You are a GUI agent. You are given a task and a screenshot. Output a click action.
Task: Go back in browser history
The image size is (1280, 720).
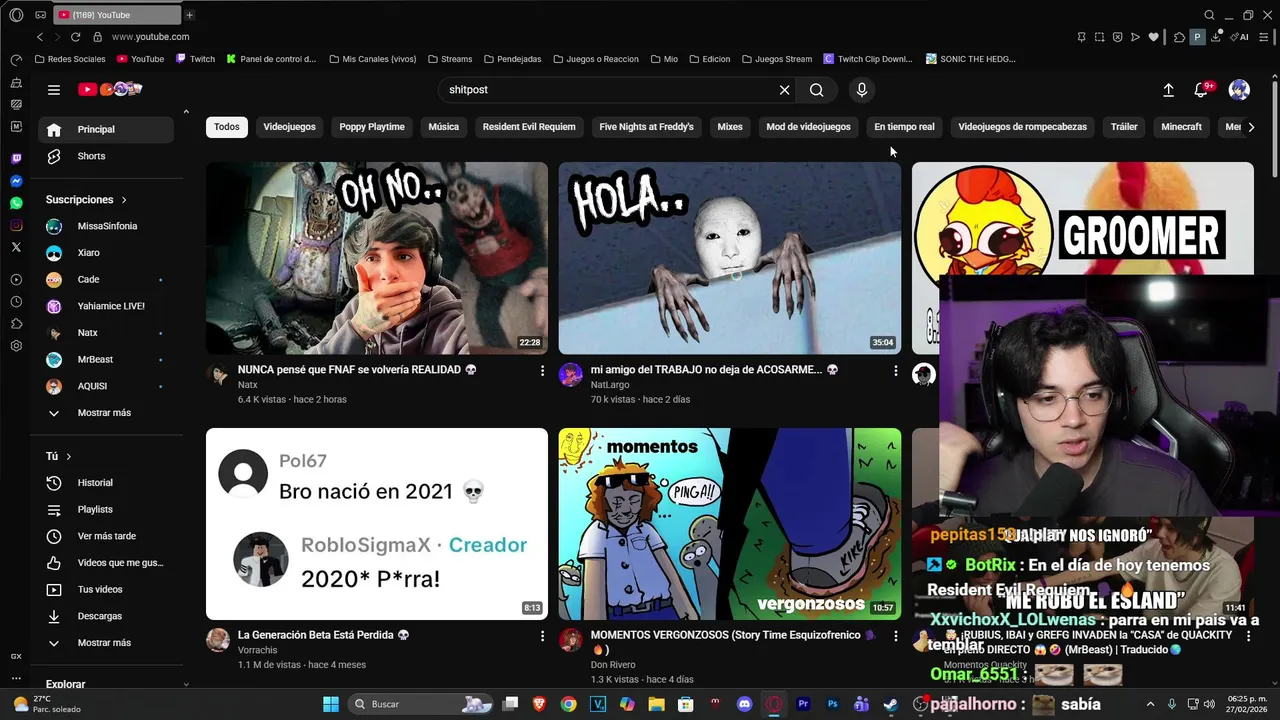click(x=40, y=37)
